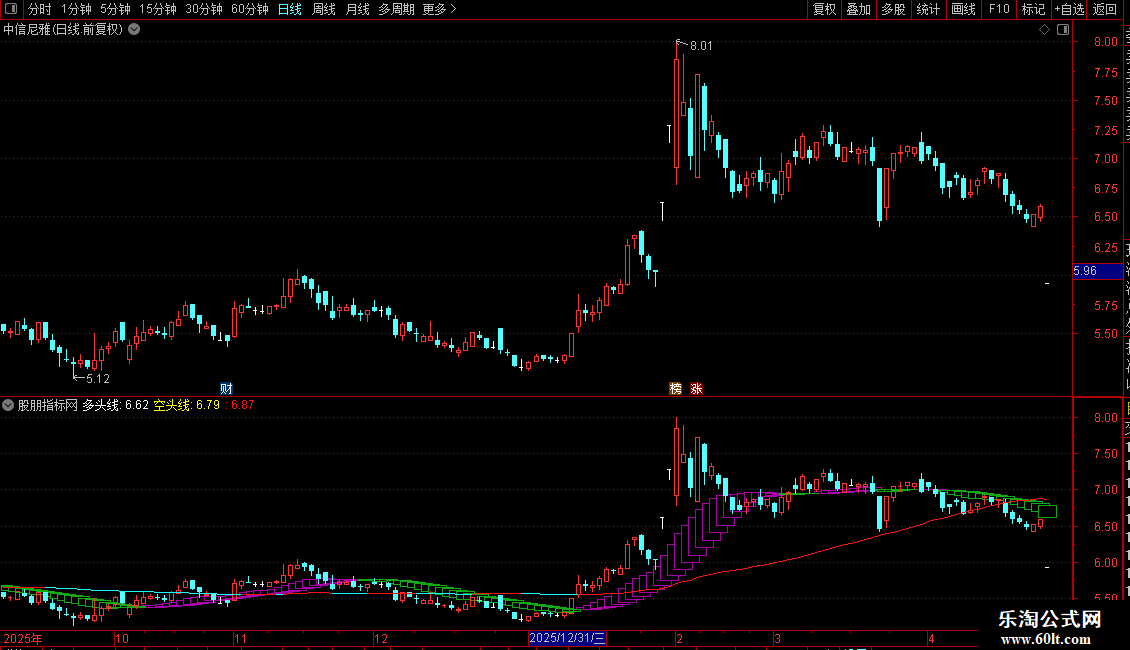This screenshot has height=650, width=1130.
Task: Open 多周期 multi-period view
Action: [396, 9]
